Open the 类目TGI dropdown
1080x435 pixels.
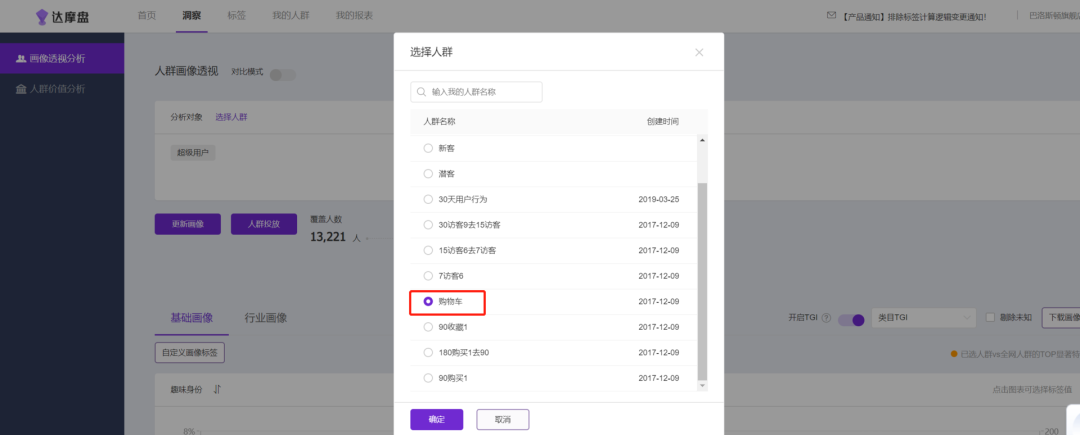coord(923,318)
